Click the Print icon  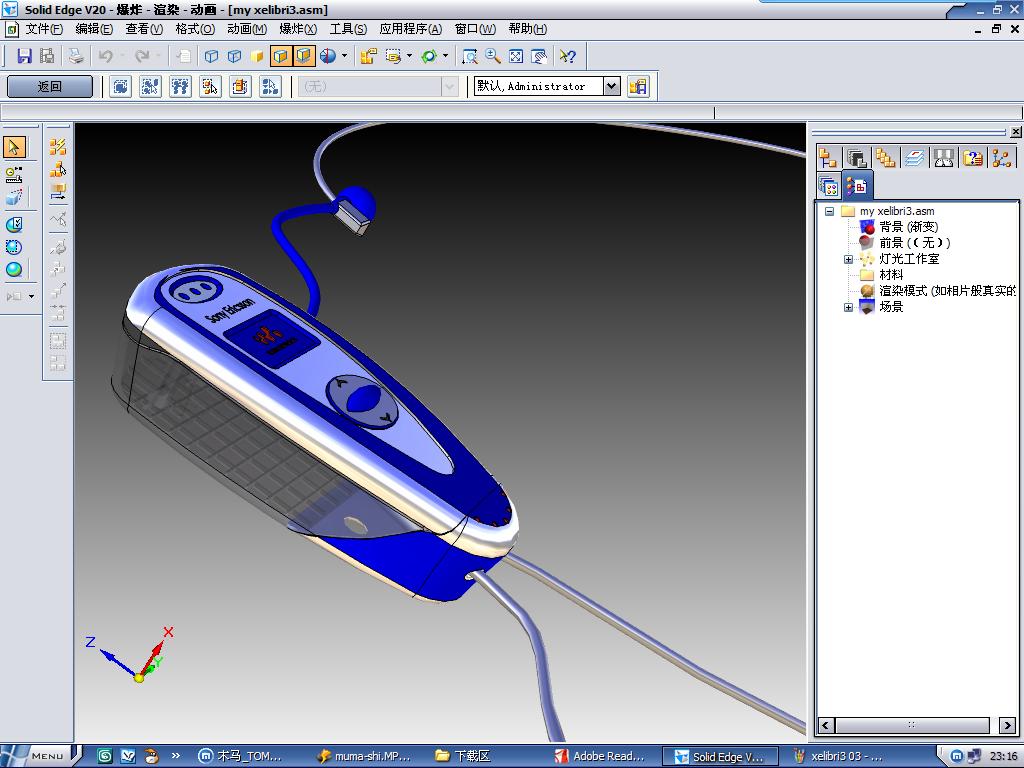76,56
